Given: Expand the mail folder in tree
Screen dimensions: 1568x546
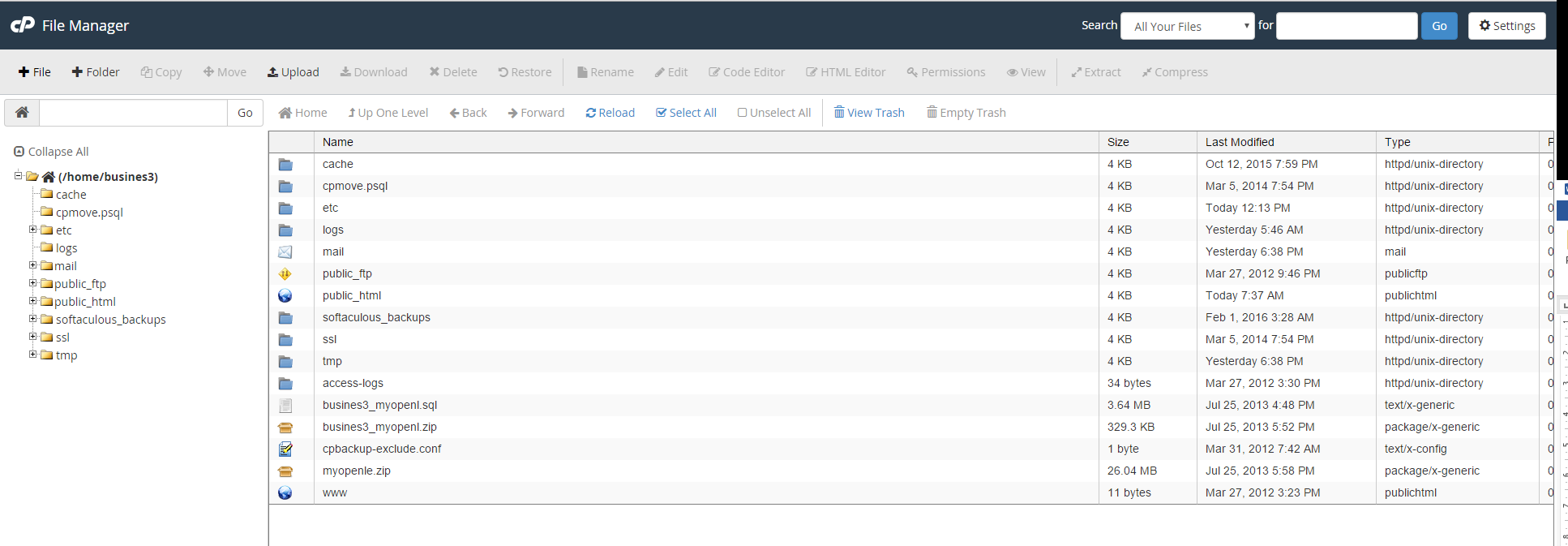Looking at the screenshot, I should point(33,265).
